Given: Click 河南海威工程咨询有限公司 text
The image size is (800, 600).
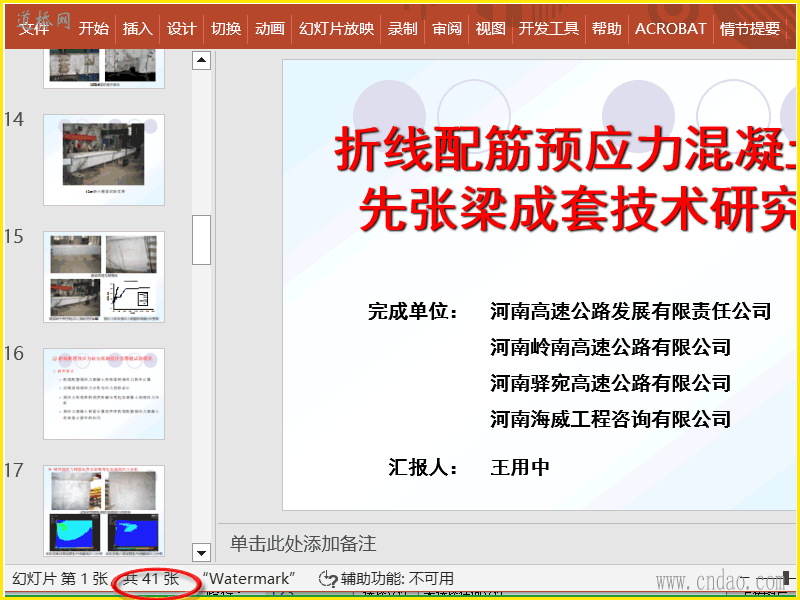Looking at the screenshot, I should [610, 419].
